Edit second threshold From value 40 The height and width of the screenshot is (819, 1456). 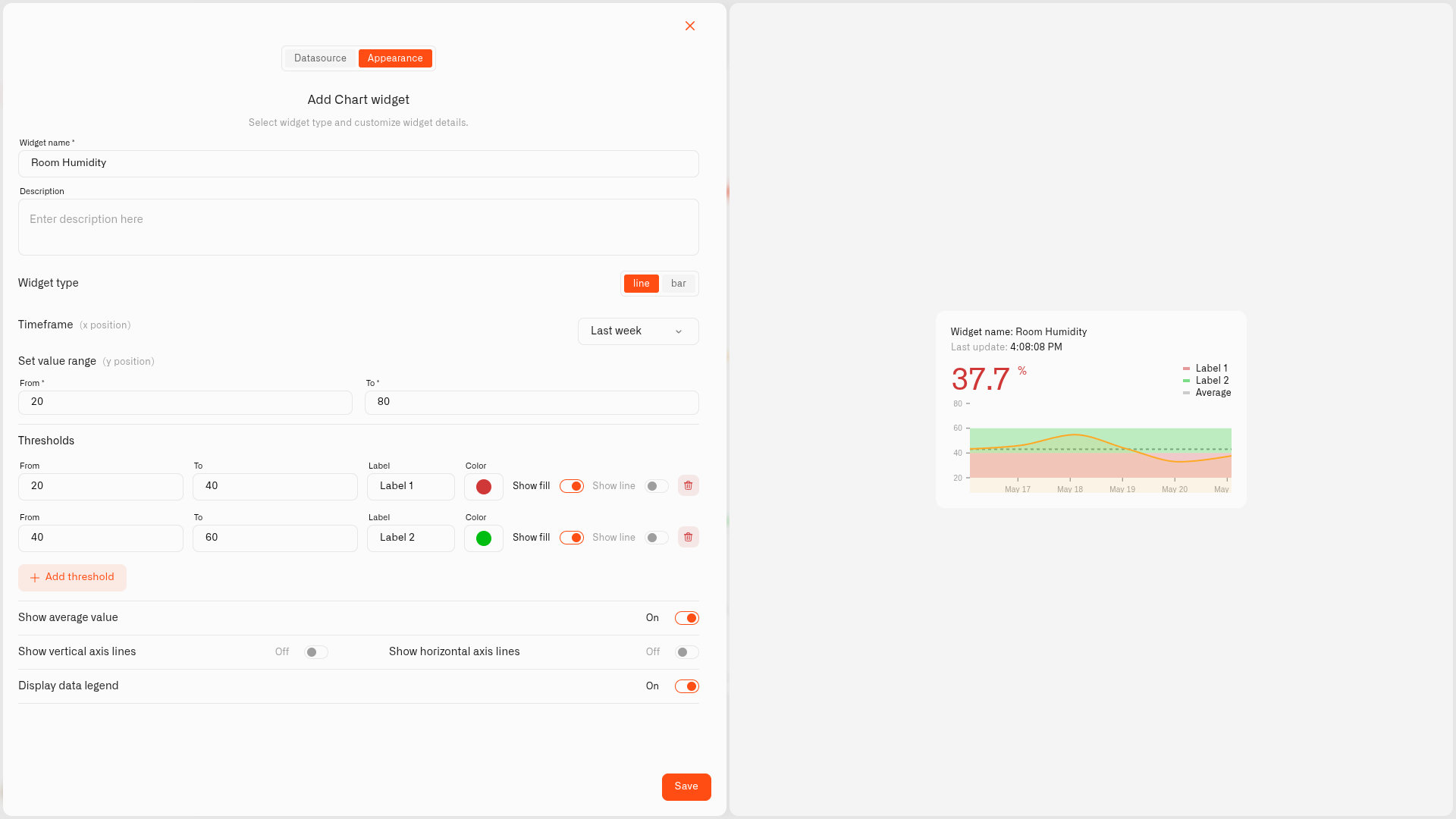click(101, 538)
